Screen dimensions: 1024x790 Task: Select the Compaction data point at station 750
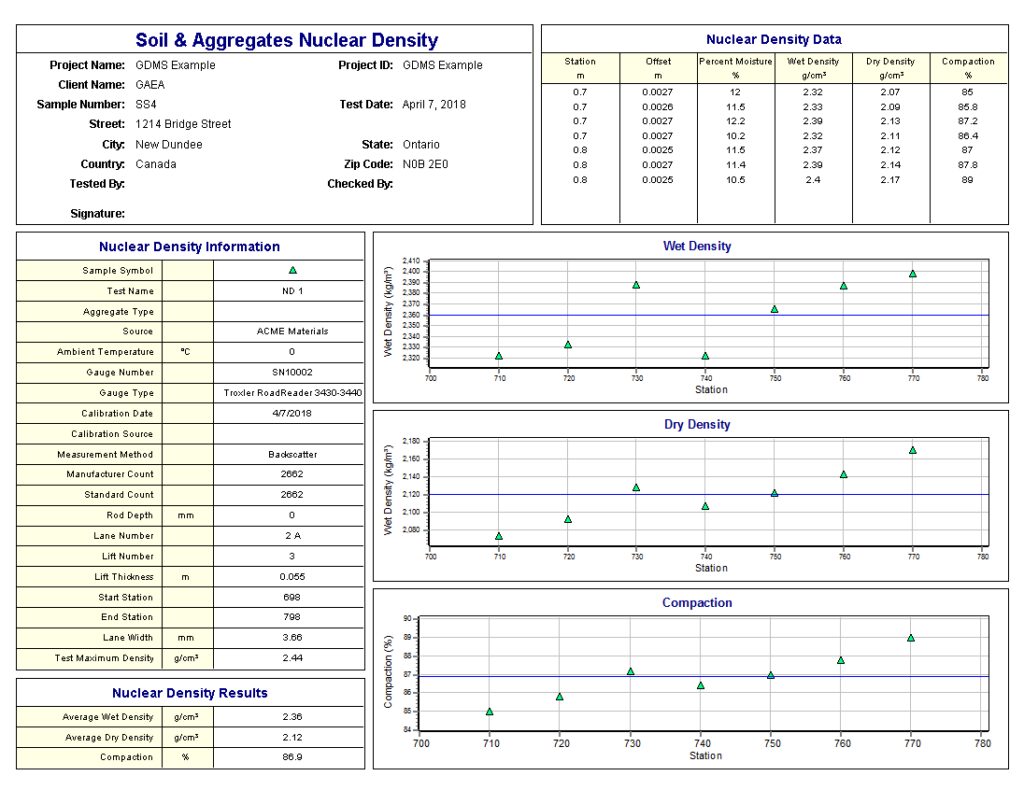pos(771,675)
